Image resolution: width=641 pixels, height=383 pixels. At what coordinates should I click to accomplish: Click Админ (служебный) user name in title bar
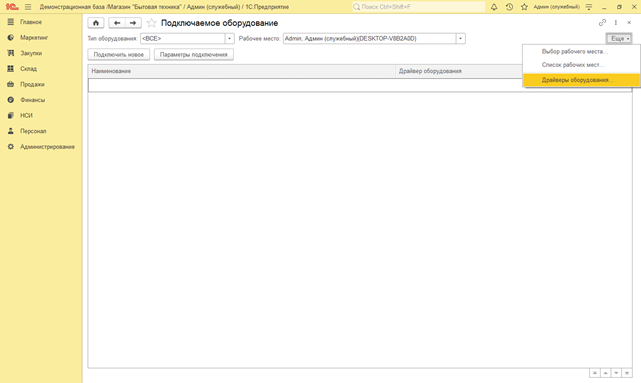click(556, 7)
